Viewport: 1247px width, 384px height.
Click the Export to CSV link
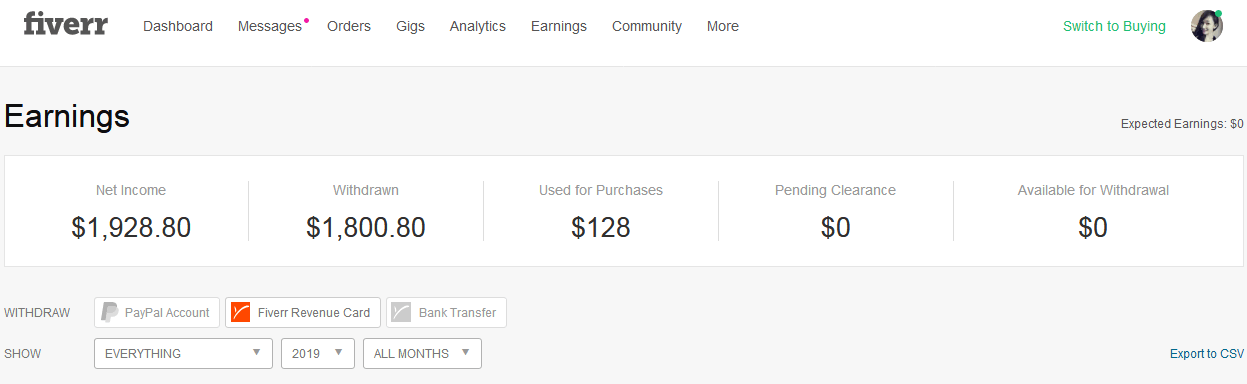click(1207, 354)
